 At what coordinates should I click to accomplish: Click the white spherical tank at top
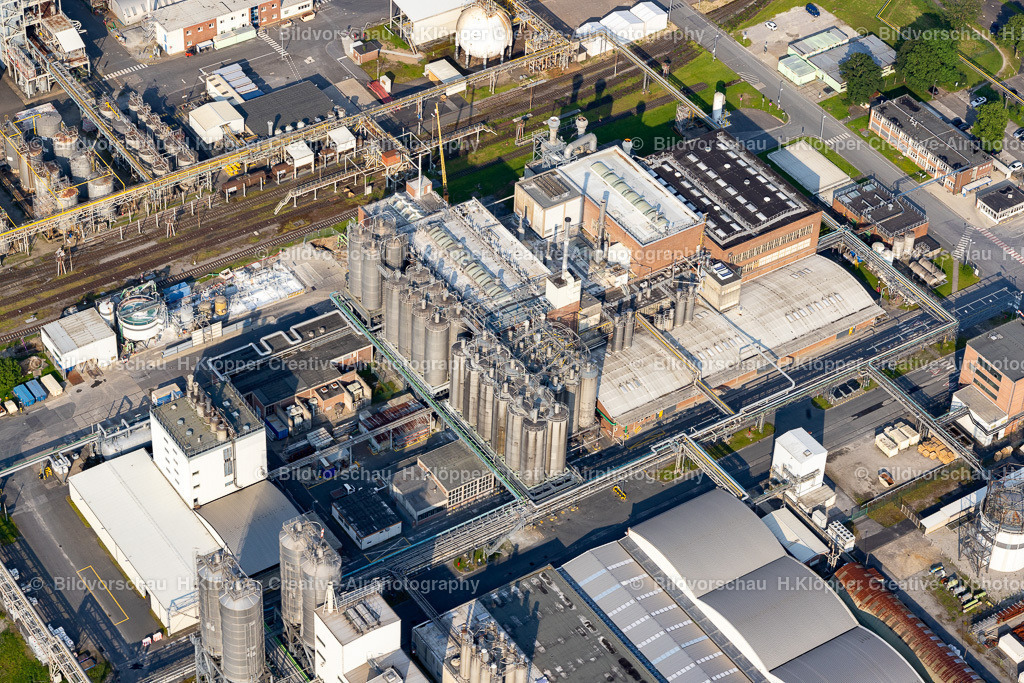point(484,32)
